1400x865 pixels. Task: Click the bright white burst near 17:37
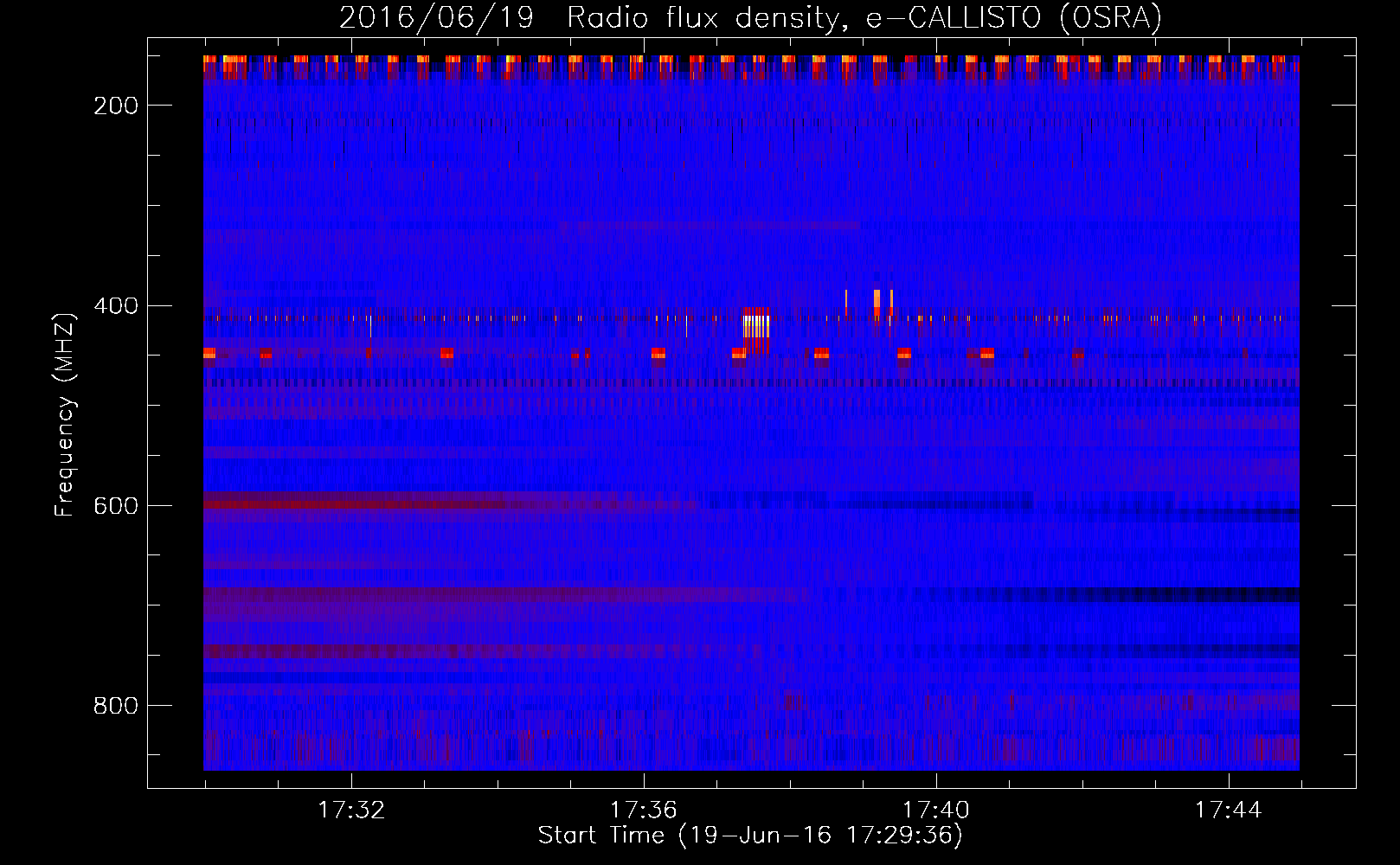pyautogui.click(x=756, y=326)
